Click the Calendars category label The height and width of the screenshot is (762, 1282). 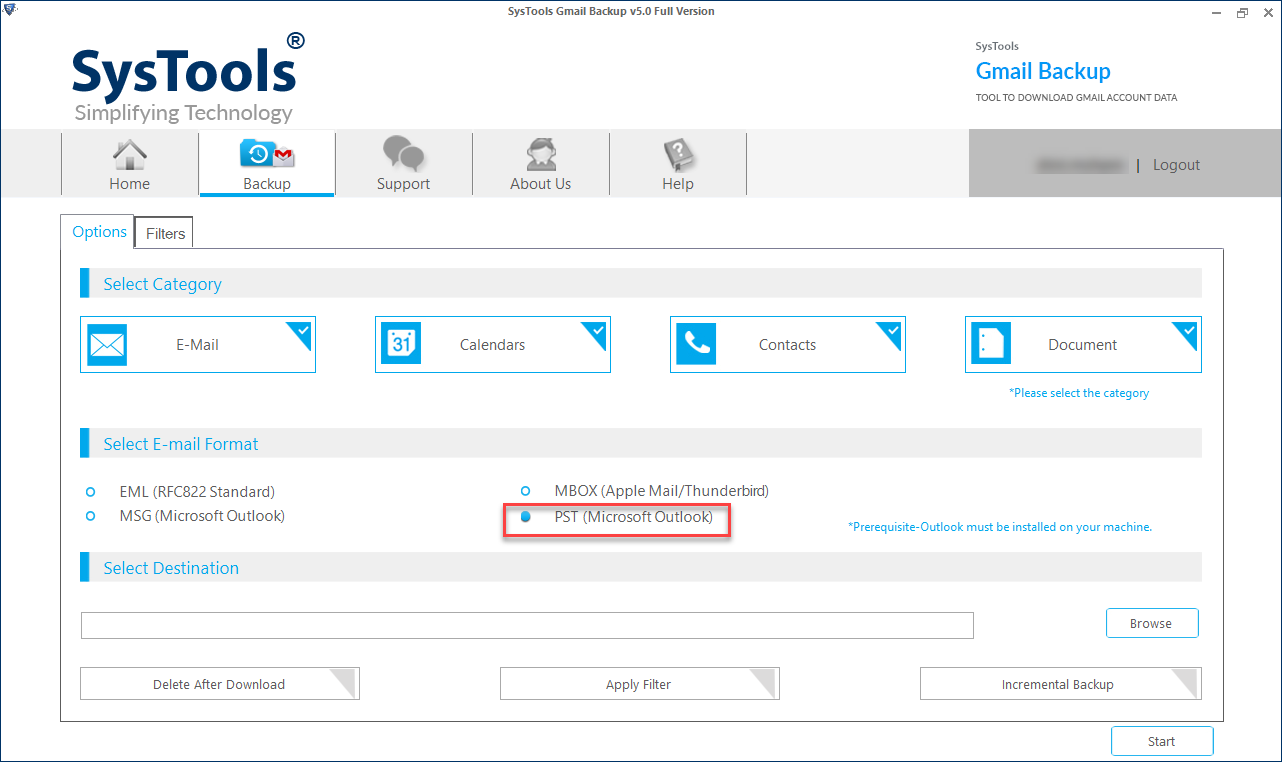tap(492, 345)
